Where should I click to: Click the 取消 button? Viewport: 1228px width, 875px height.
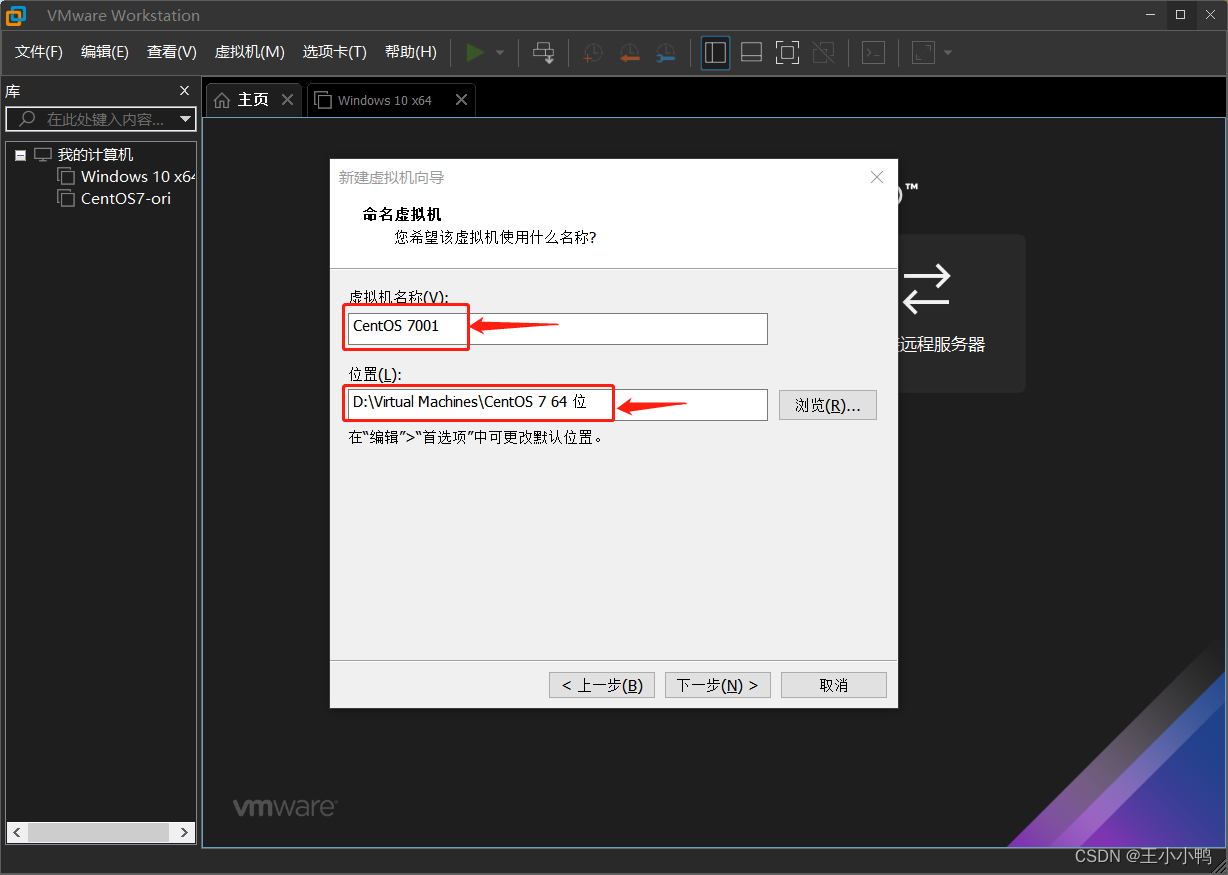pyautogui.click(x=834, y=685)
